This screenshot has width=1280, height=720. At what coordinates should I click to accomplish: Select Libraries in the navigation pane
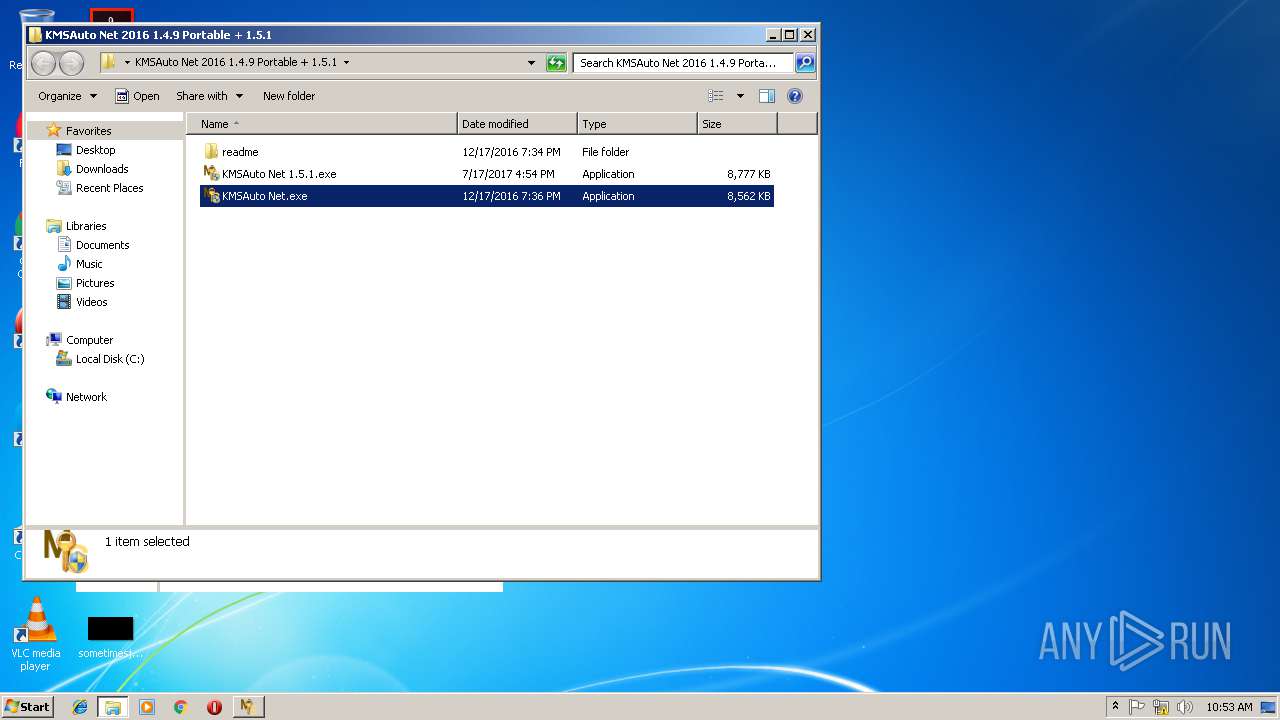(86, 226)
